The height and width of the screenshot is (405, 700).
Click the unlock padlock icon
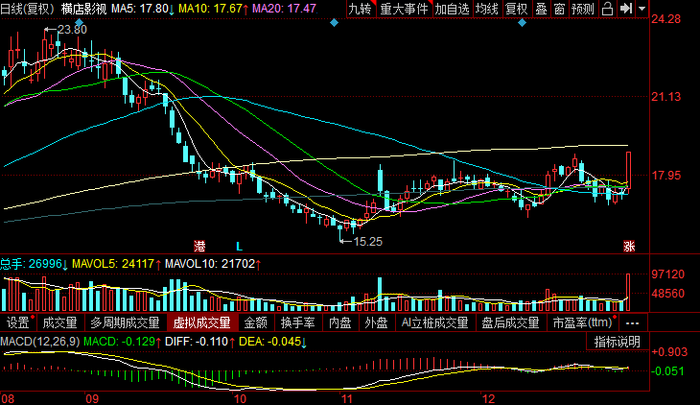(607, 8)
